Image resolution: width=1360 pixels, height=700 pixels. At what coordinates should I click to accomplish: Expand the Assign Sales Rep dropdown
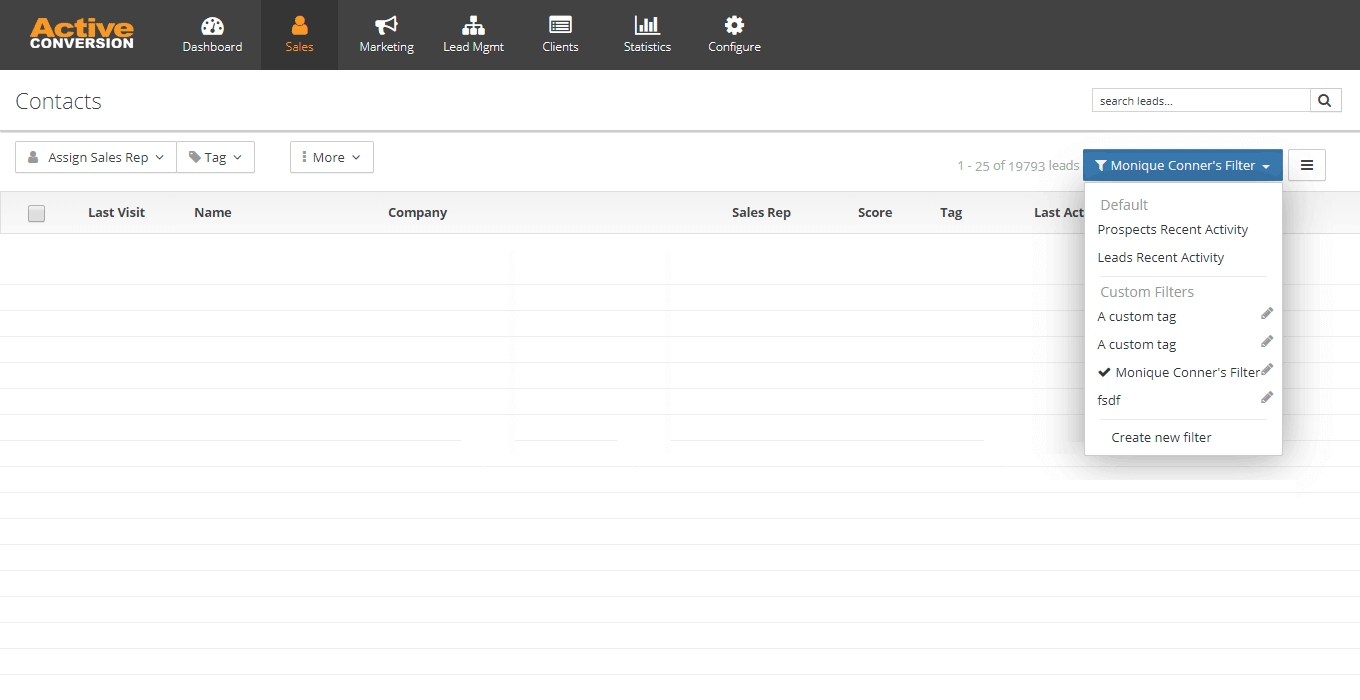[x=96, y=157]
